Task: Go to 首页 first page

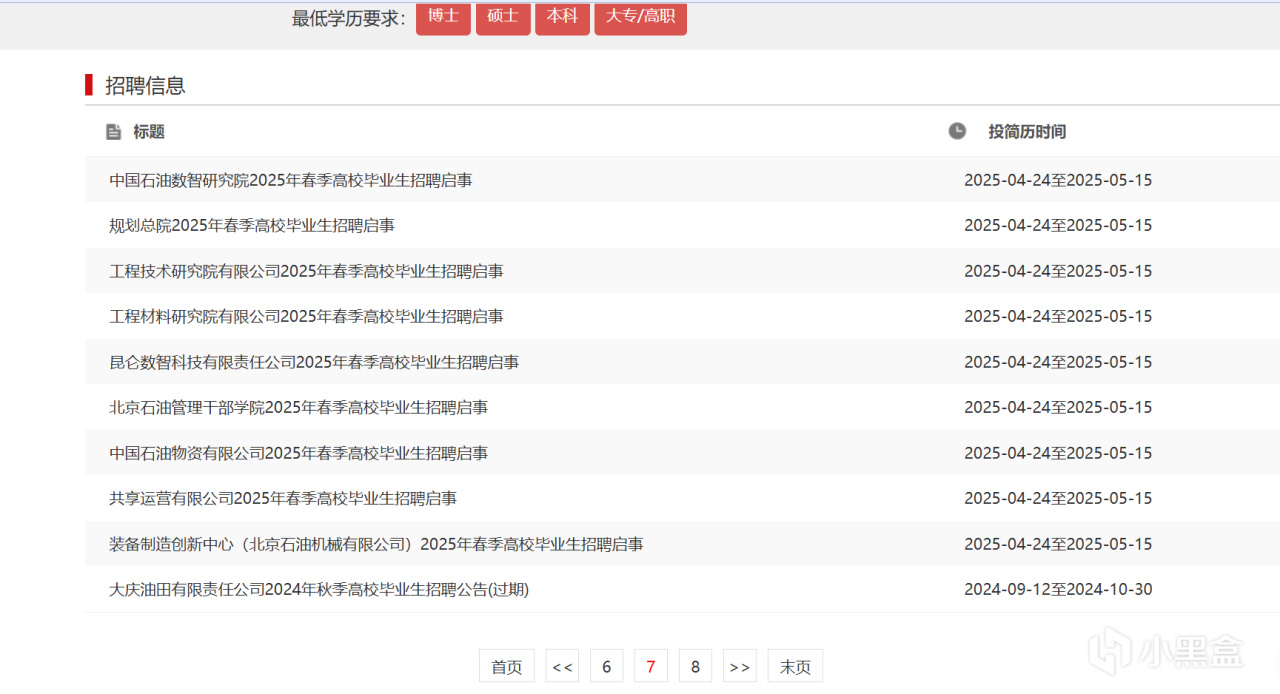Action: point(507,666)
